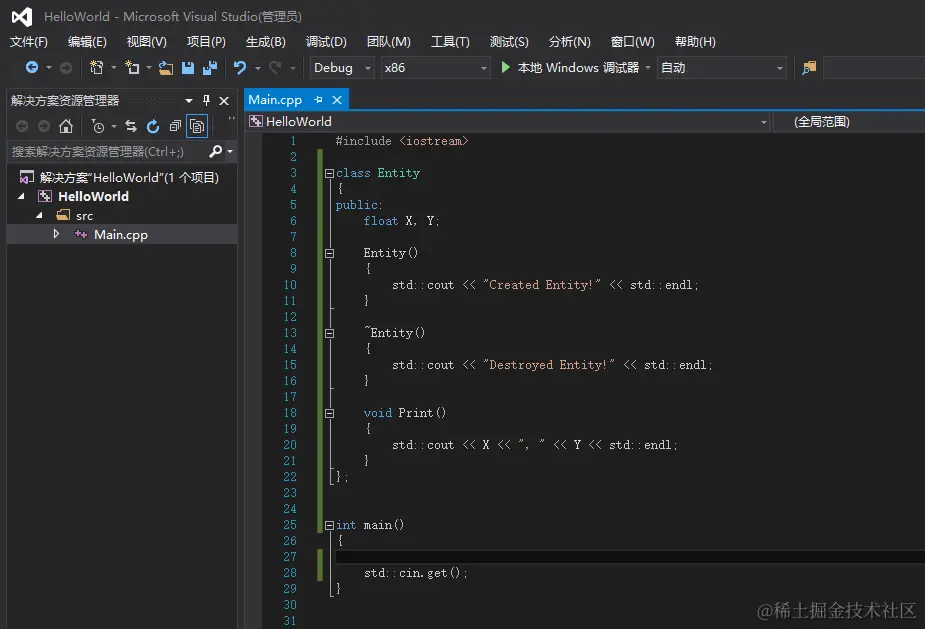Open the 生成(B) menu
This screenshot has height=629, width=925.
pyautogui.click(x=265, y=42)
